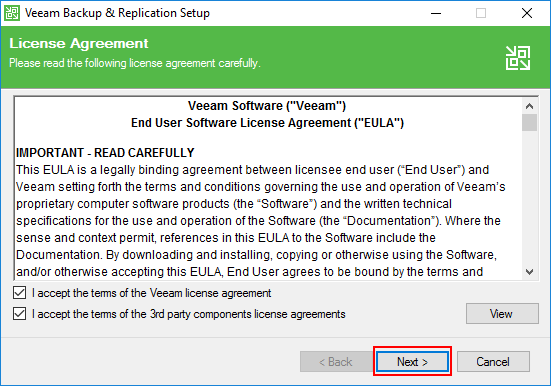Click the Veeam icon in the title bar
The width and height of the screenshot is (551, 386).
tap(12, 13)
